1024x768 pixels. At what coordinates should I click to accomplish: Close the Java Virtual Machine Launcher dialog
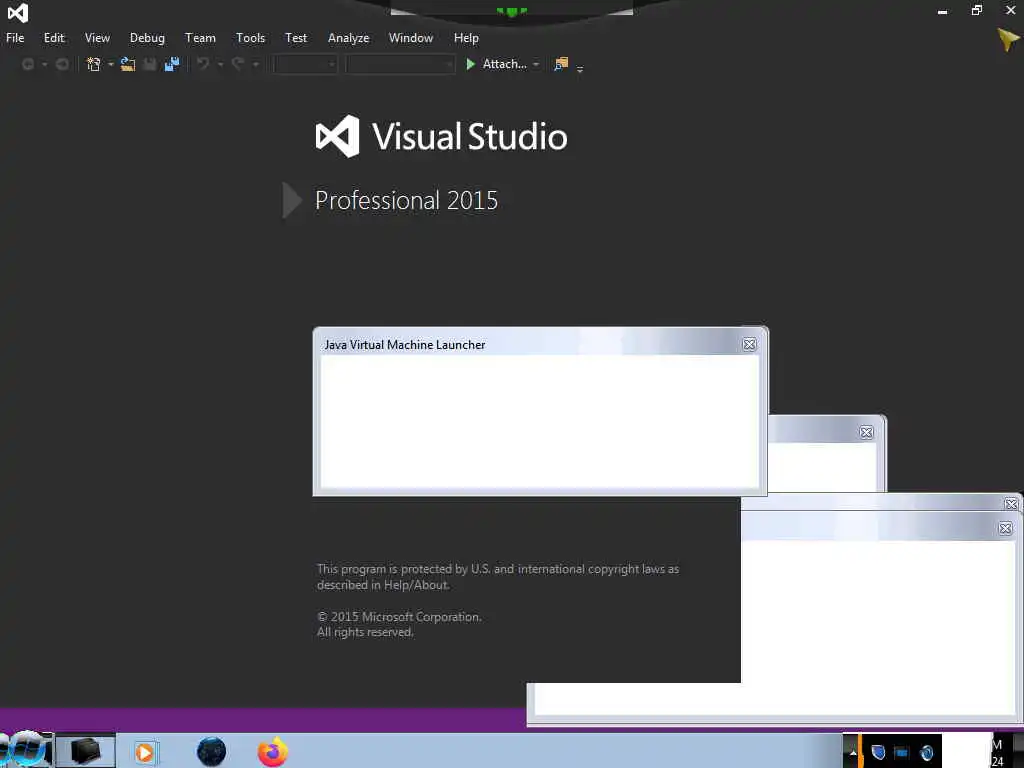pyautogui.click(x=749, y=344)
